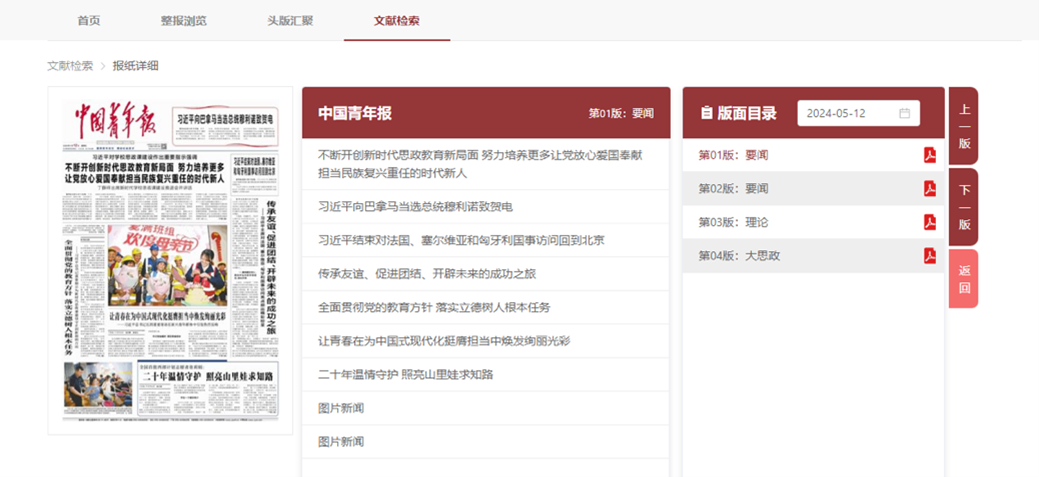This screenshot has height=477, width=1039.
Task: Open article 习近平结束对法国、塞尔维亚和匈牙利国事访问
Action: point(486,240)
